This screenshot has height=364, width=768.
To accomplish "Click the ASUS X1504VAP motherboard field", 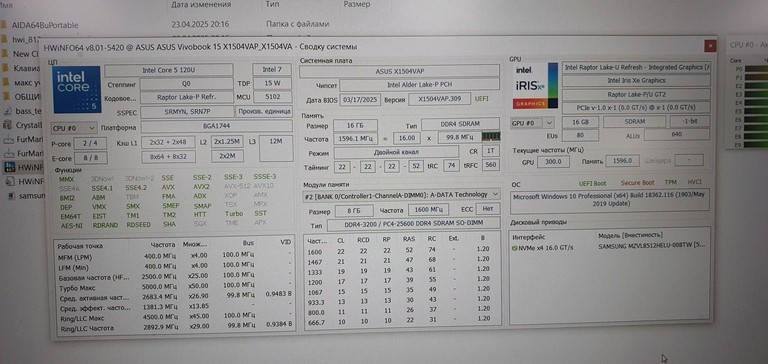I will coord(399,72).
